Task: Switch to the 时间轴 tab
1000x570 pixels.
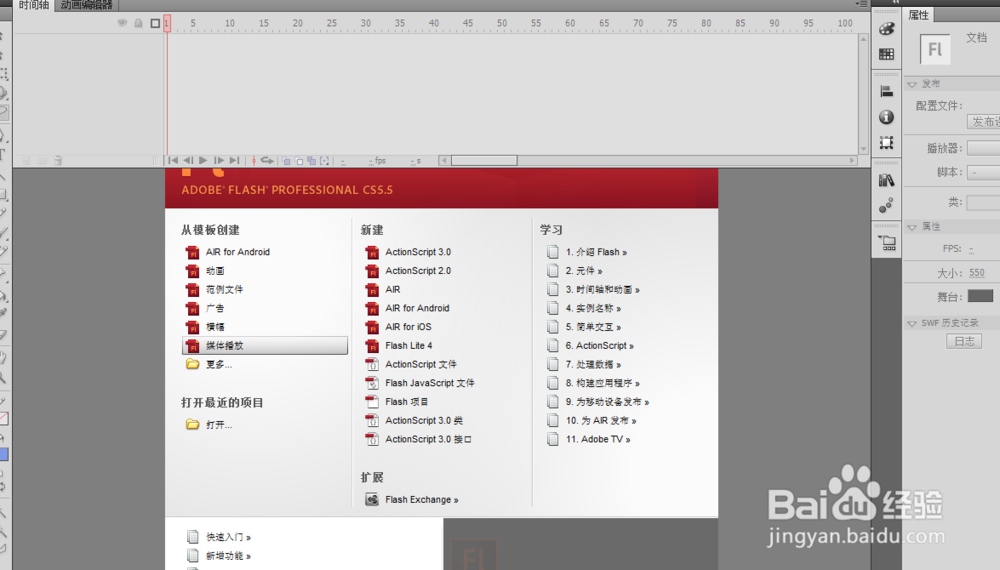Action: 33,5
